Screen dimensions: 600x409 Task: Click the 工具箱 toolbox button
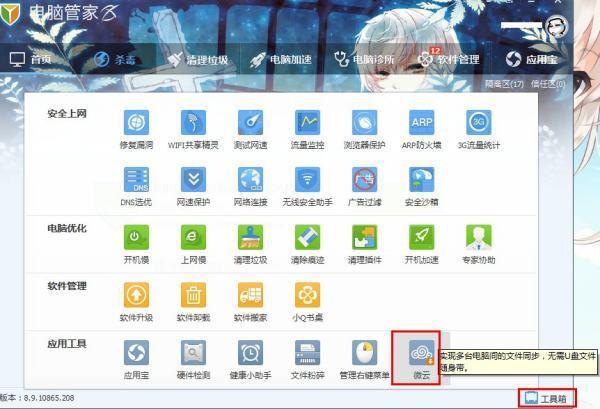(547, 399)
